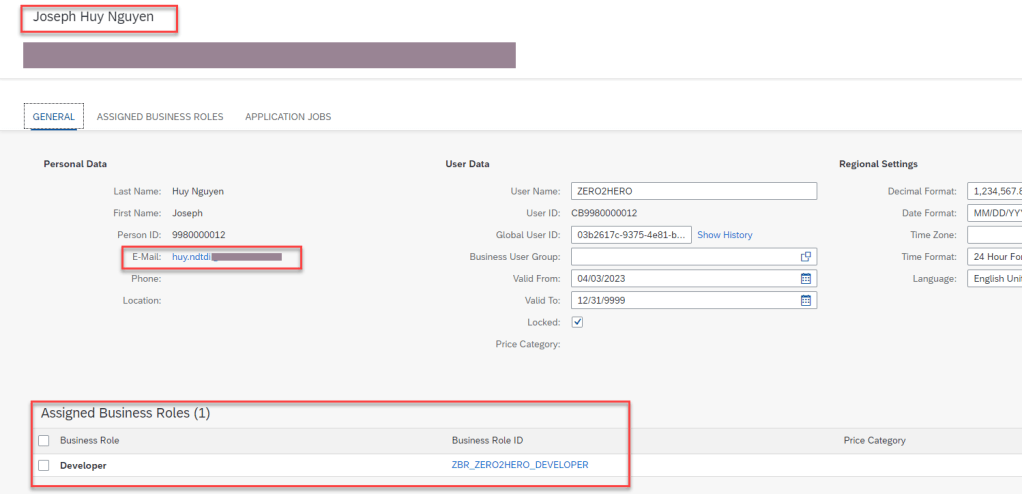This screenshot has height=494, width=1022.
Task: Select all rows via Business Role header checkbox
Action: (43, 441)
